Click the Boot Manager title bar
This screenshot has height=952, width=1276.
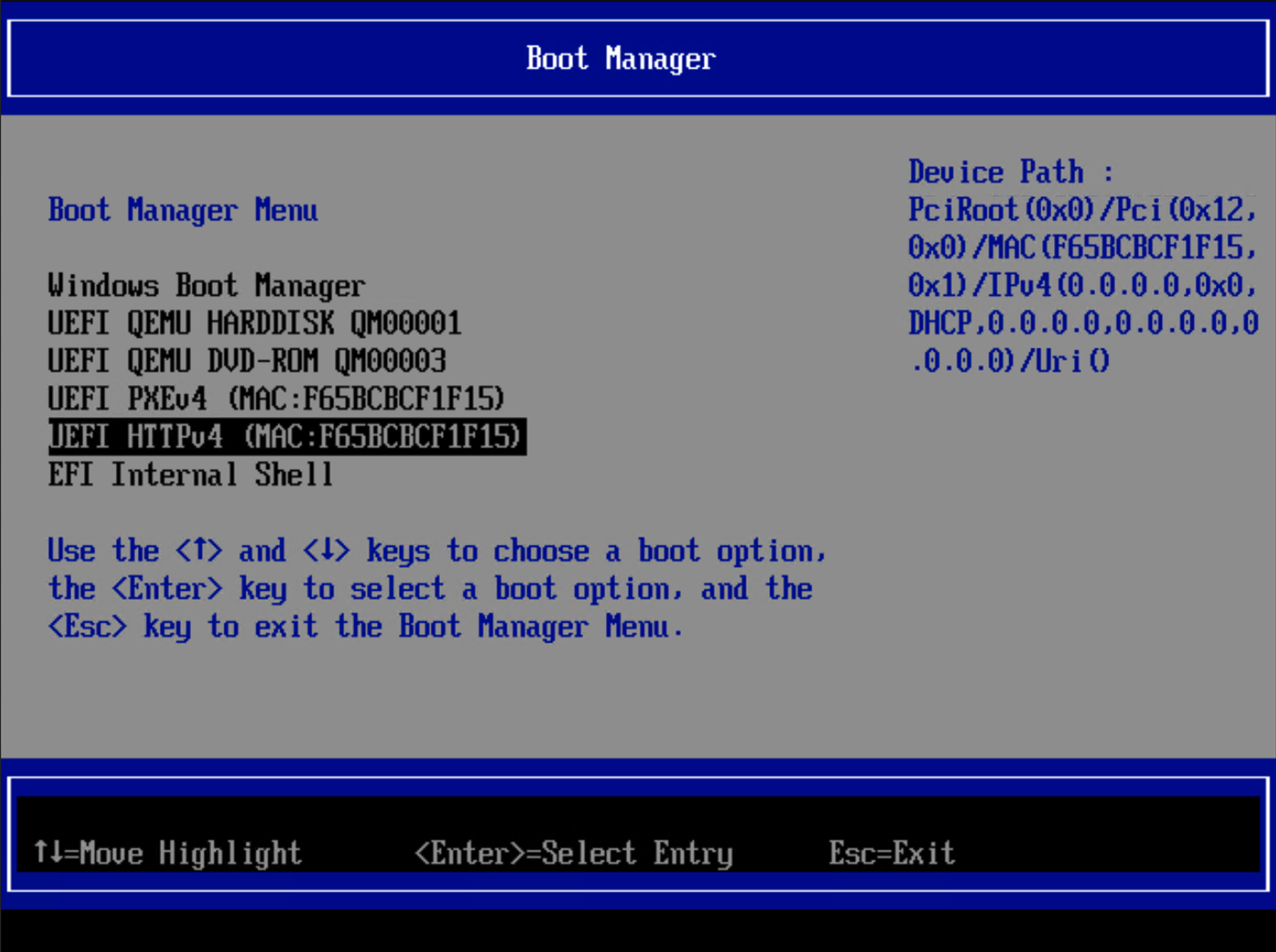pyautogui.click(x=620, y=58)
